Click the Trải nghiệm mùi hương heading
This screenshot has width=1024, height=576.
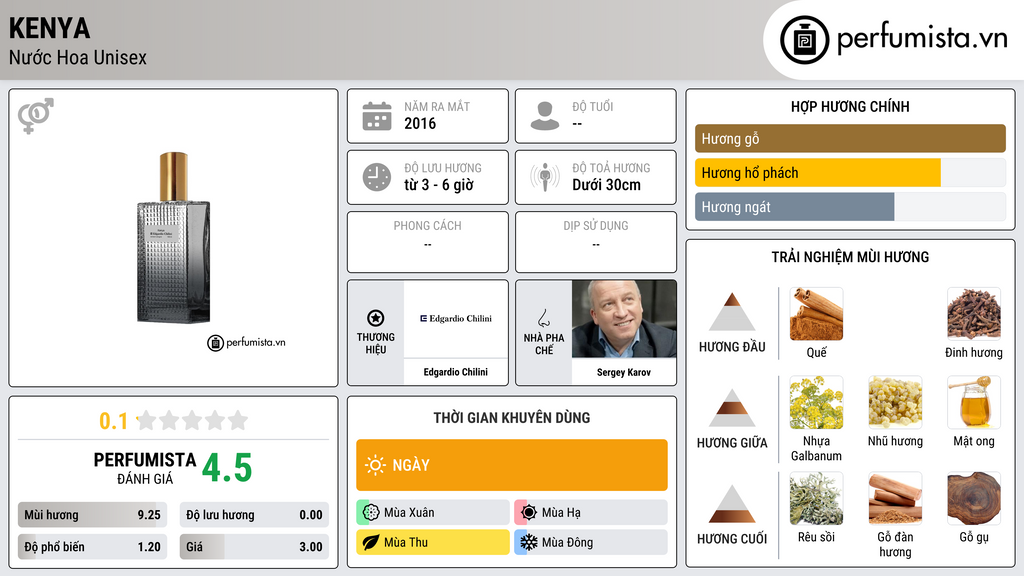[x=850, y=257]
